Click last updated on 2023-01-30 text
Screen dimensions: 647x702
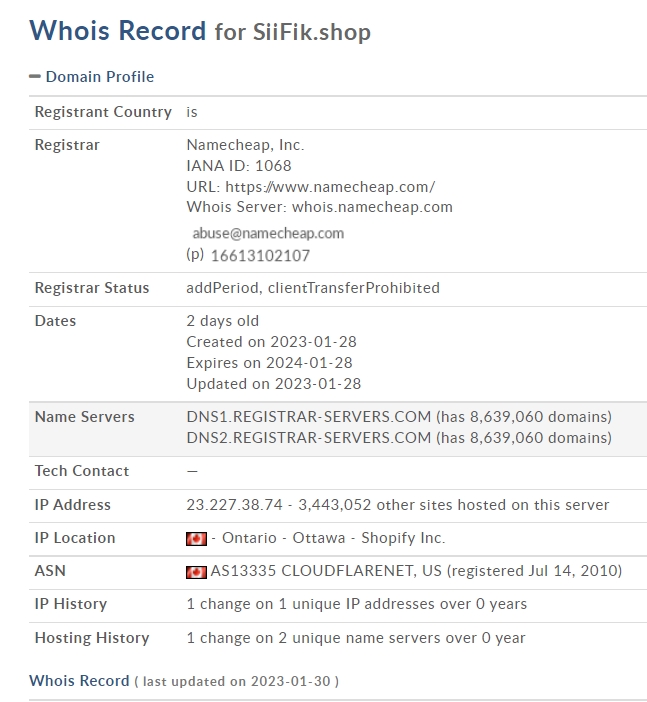click(x=236, y=681)
